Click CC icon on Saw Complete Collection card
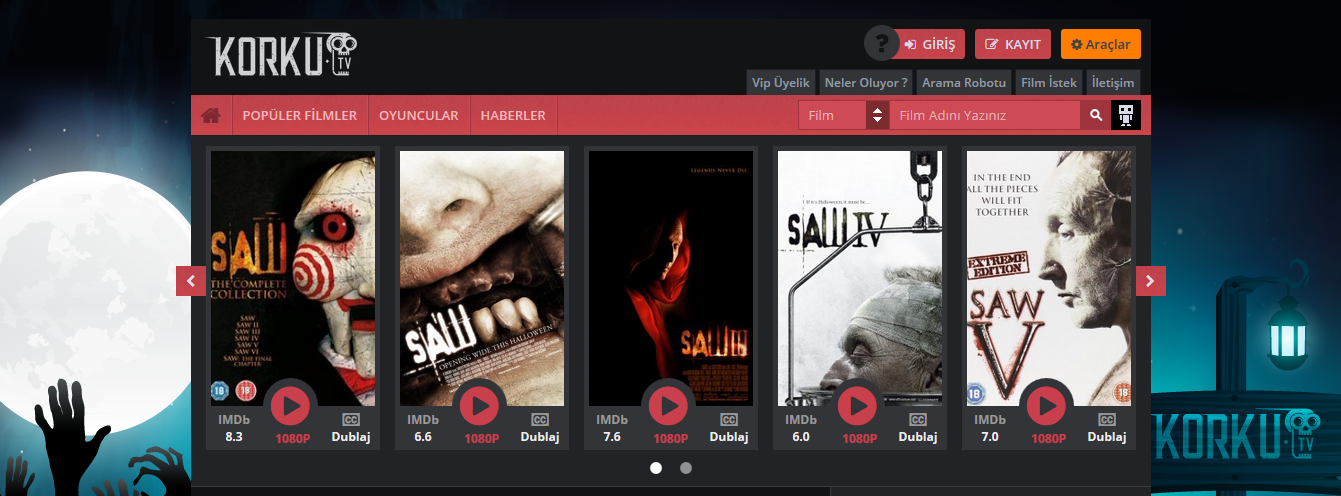The width and height of the screenshot is (1341, 496). pyautogui.click(x=351, y=420)
